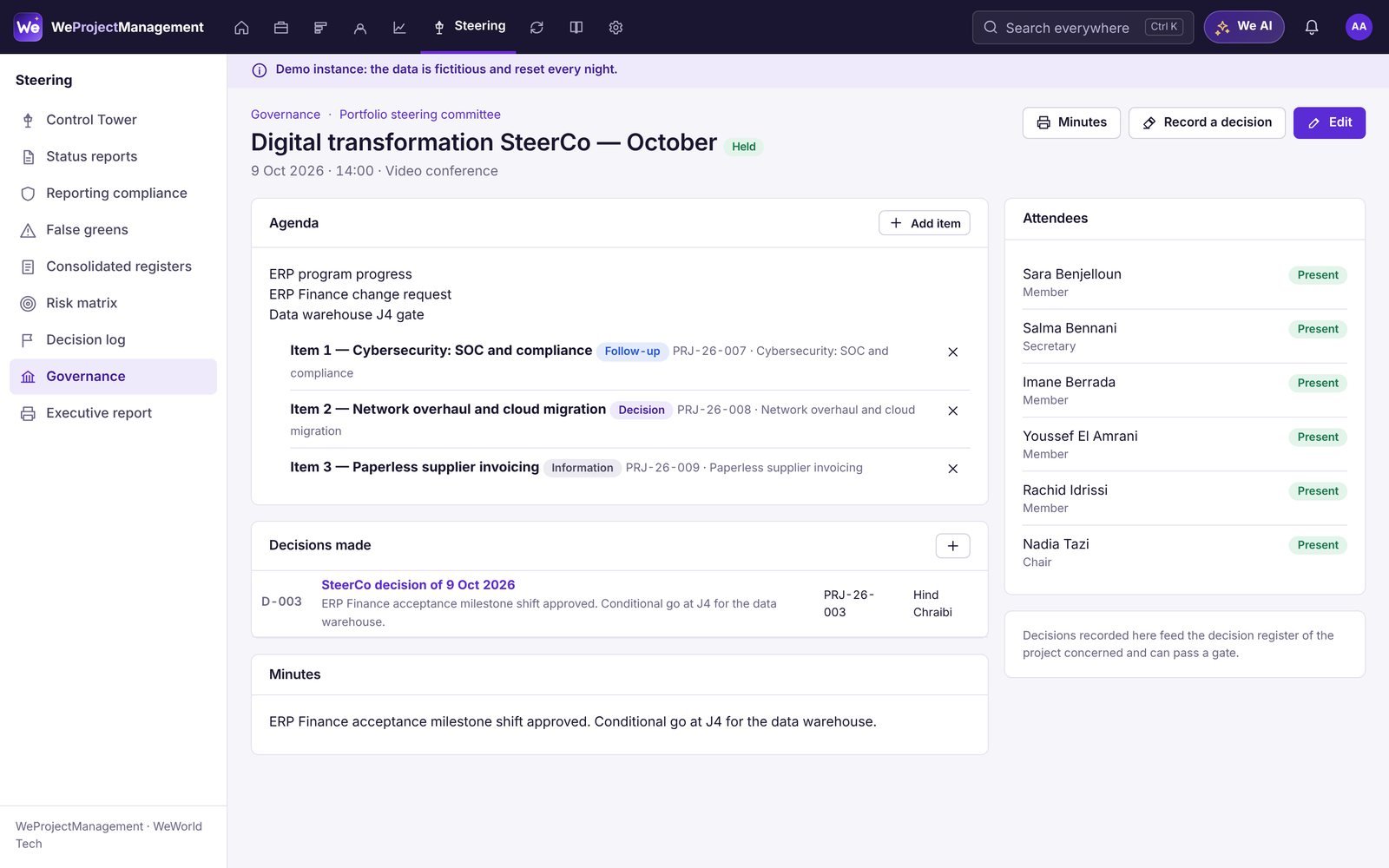Follow Portfolio steering committee breadcrumb link
This screenshot has height=868, width=1389.
420,115
